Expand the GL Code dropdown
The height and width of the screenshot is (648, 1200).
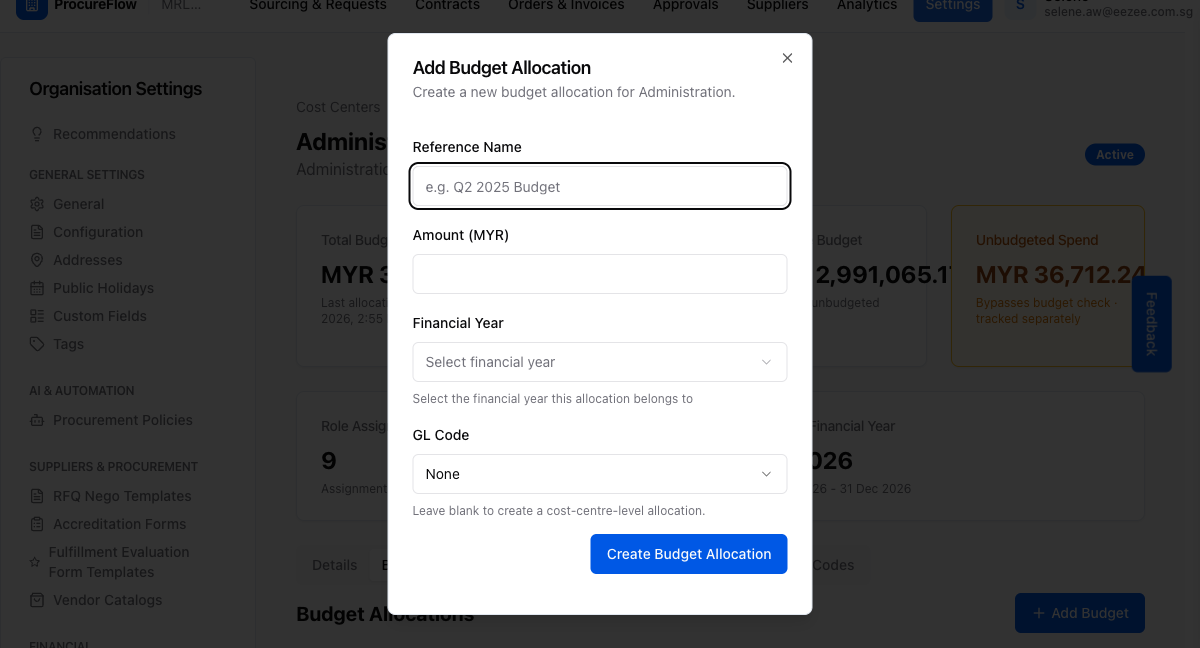coord(600,474)
